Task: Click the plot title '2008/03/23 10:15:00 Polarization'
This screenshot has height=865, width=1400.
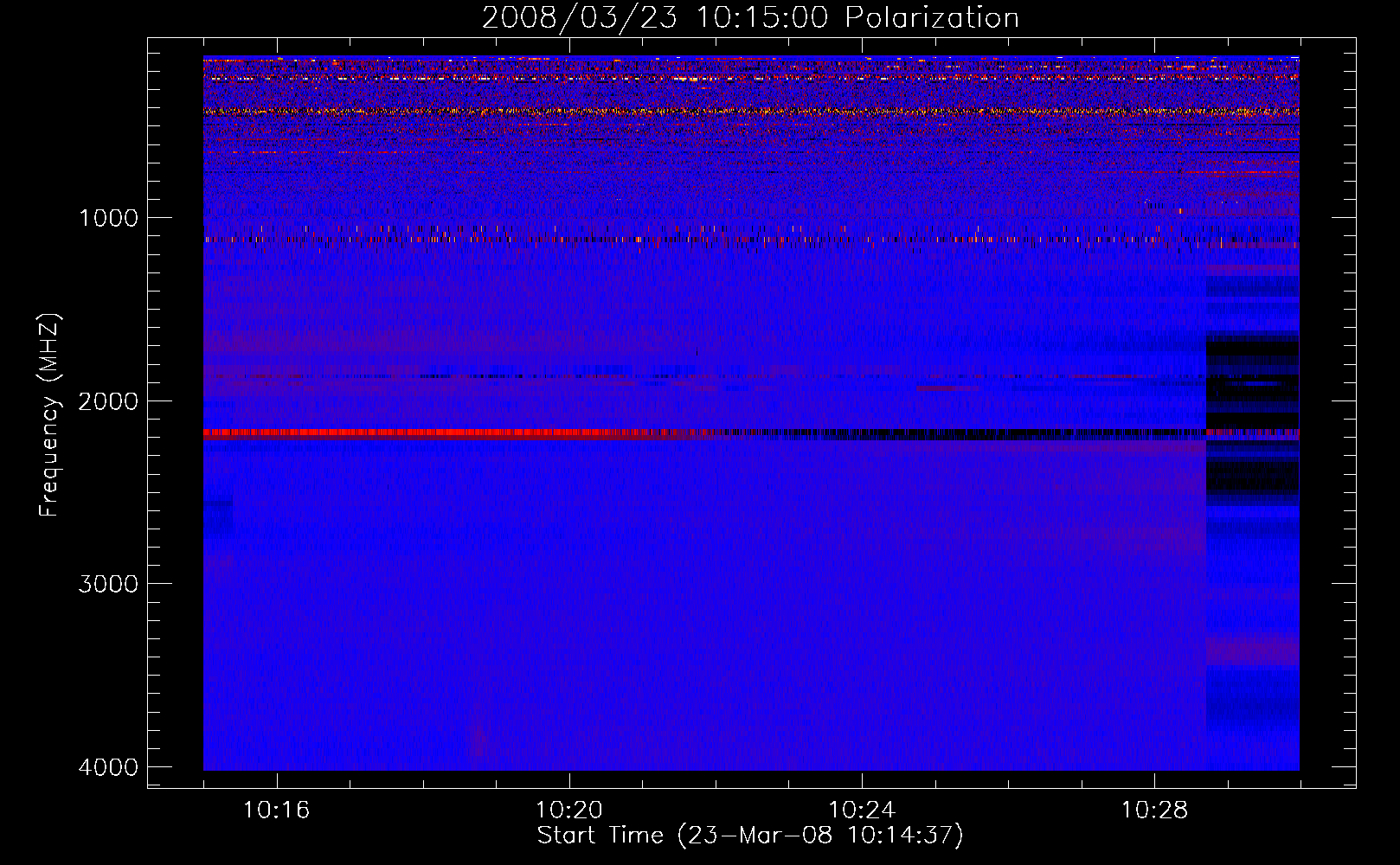Action: tap(750, 18)
